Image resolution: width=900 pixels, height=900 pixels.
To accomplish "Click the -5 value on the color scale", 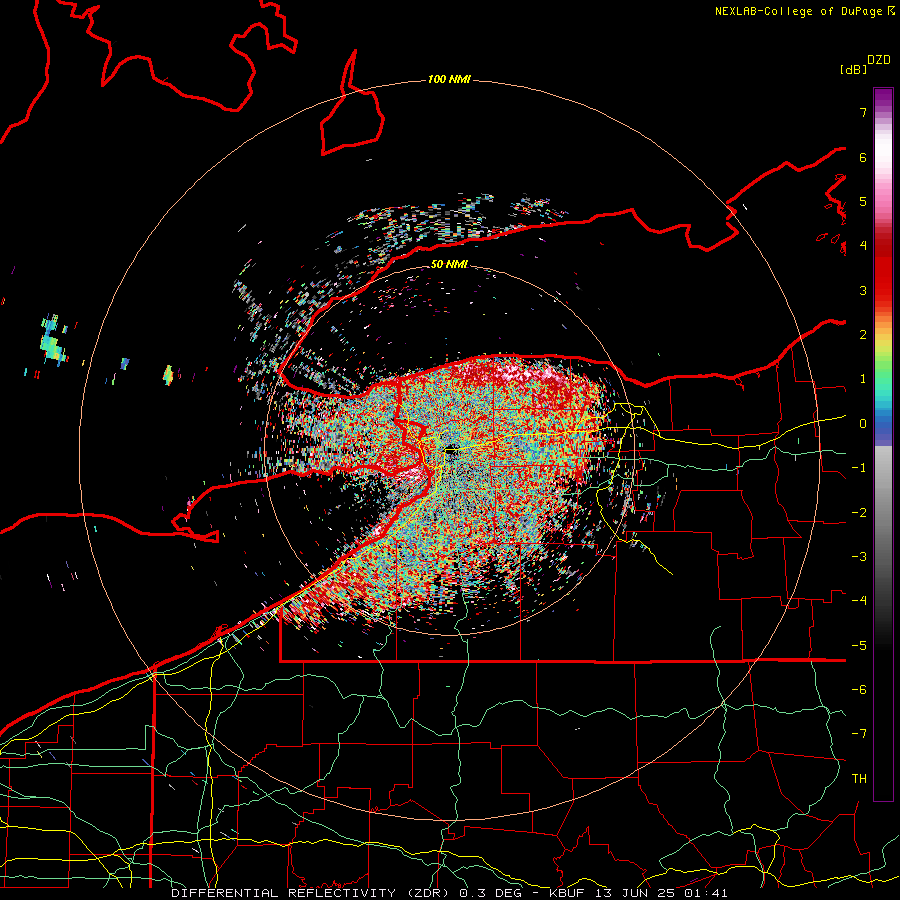I will [859, 646].
